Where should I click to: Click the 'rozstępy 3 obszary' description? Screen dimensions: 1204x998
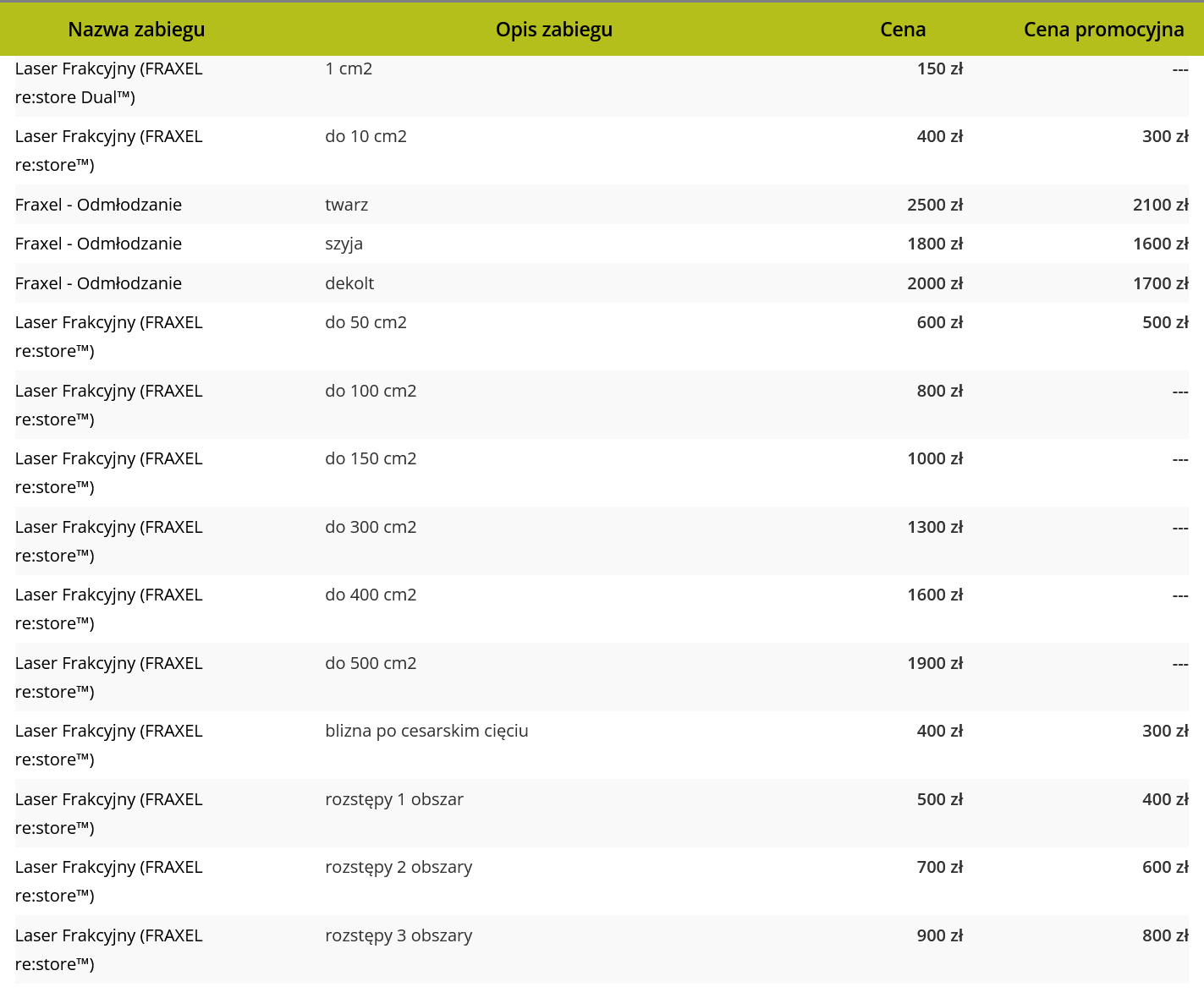coord(399,935)
